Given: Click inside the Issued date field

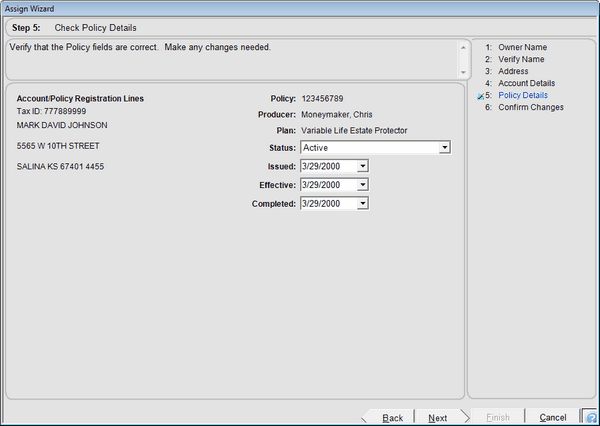Looking at the screenshot, I should coord(327,166).
